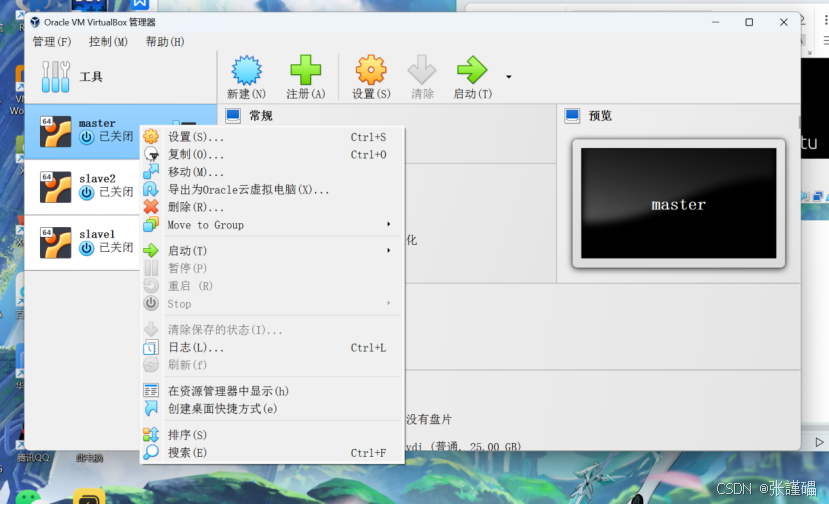Expand the Move to Group submenu
Screen dimensions: 829x505
tap(272, 225)
